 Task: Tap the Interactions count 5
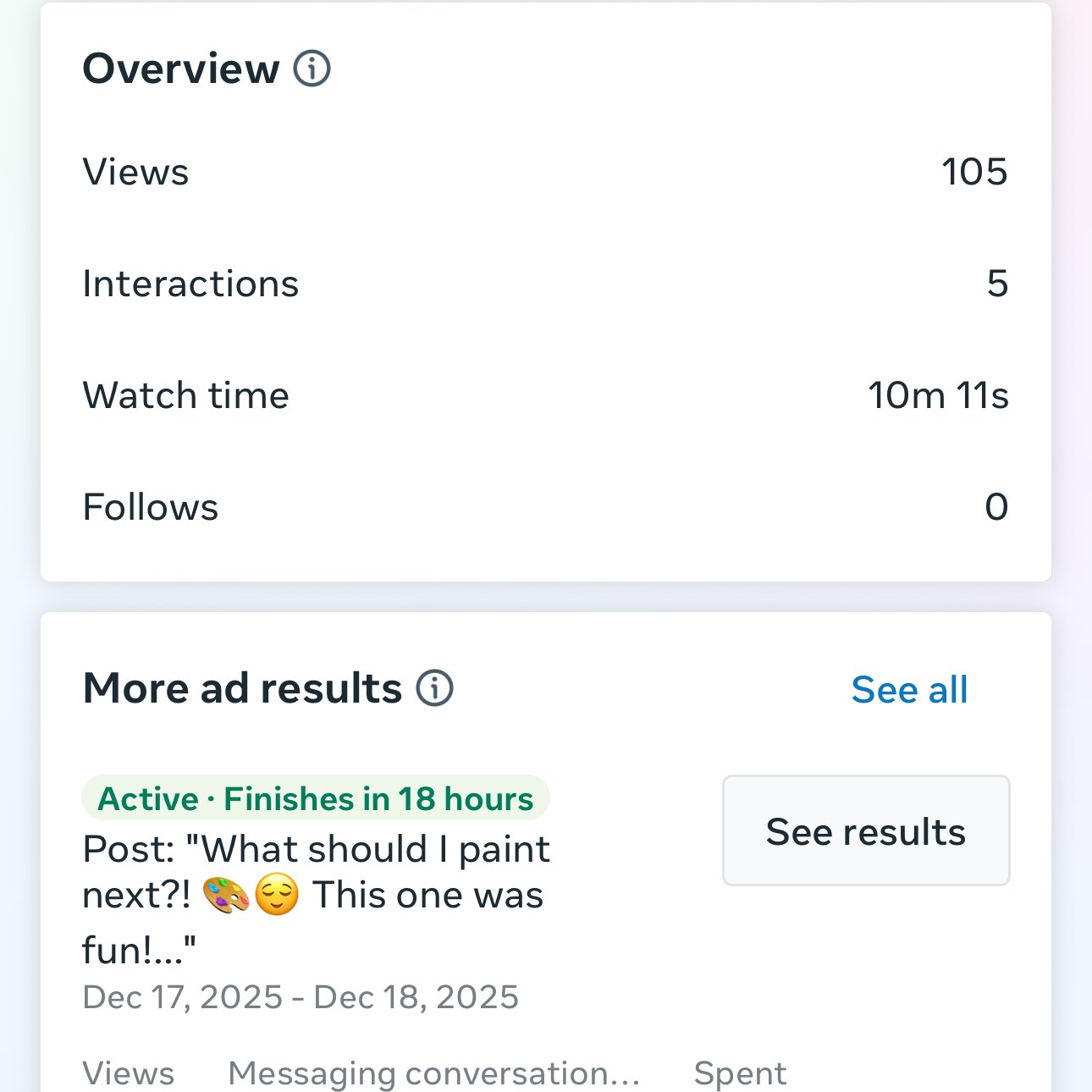coord(998,284)
